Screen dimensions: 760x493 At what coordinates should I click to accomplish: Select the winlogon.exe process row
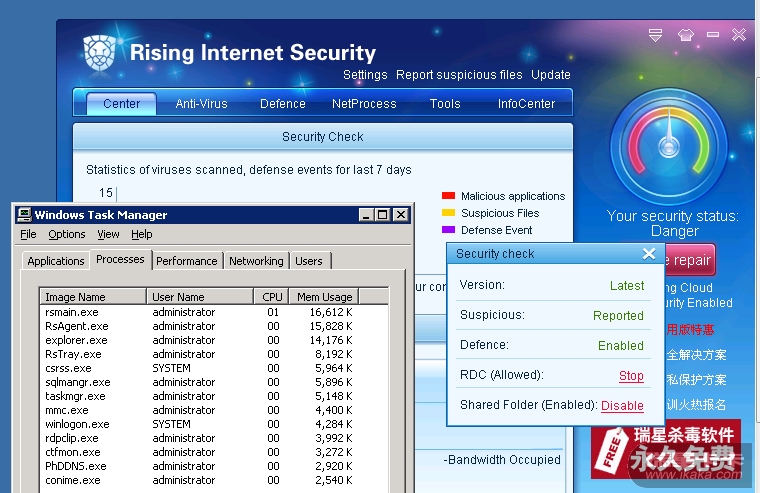[x=213, y=424]
